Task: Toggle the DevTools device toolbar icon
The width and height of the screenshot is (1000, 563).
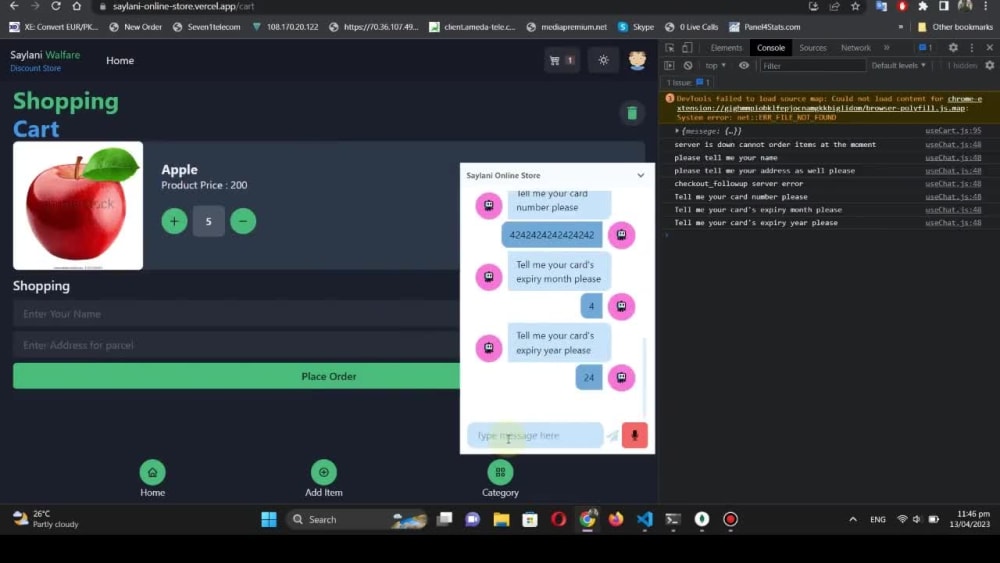Action: (x=687, y=48)
